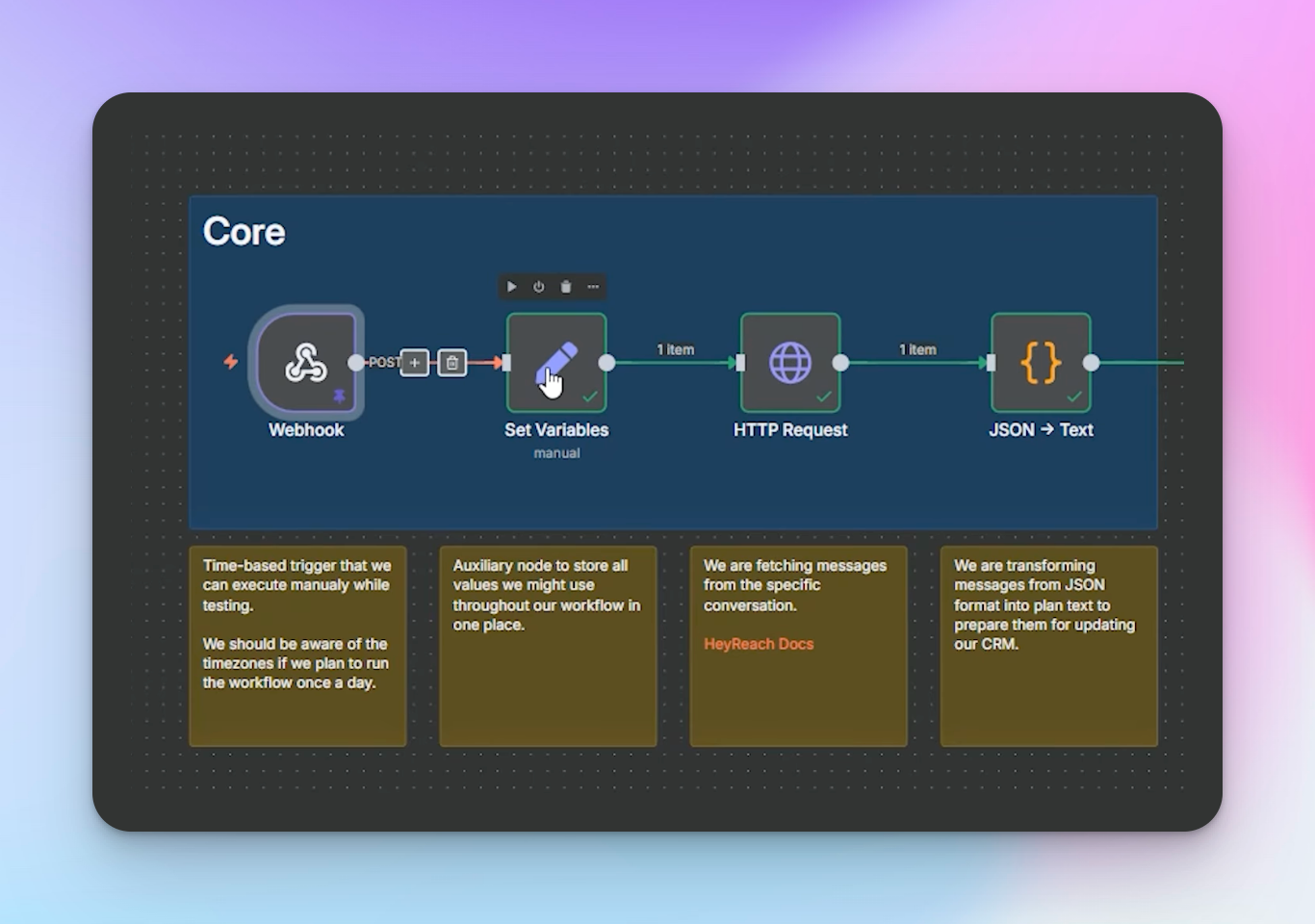This screenshot has width=1315, height=924.
Task: Open the node toolbar ellipsis menu
Action: coord(593,287)
